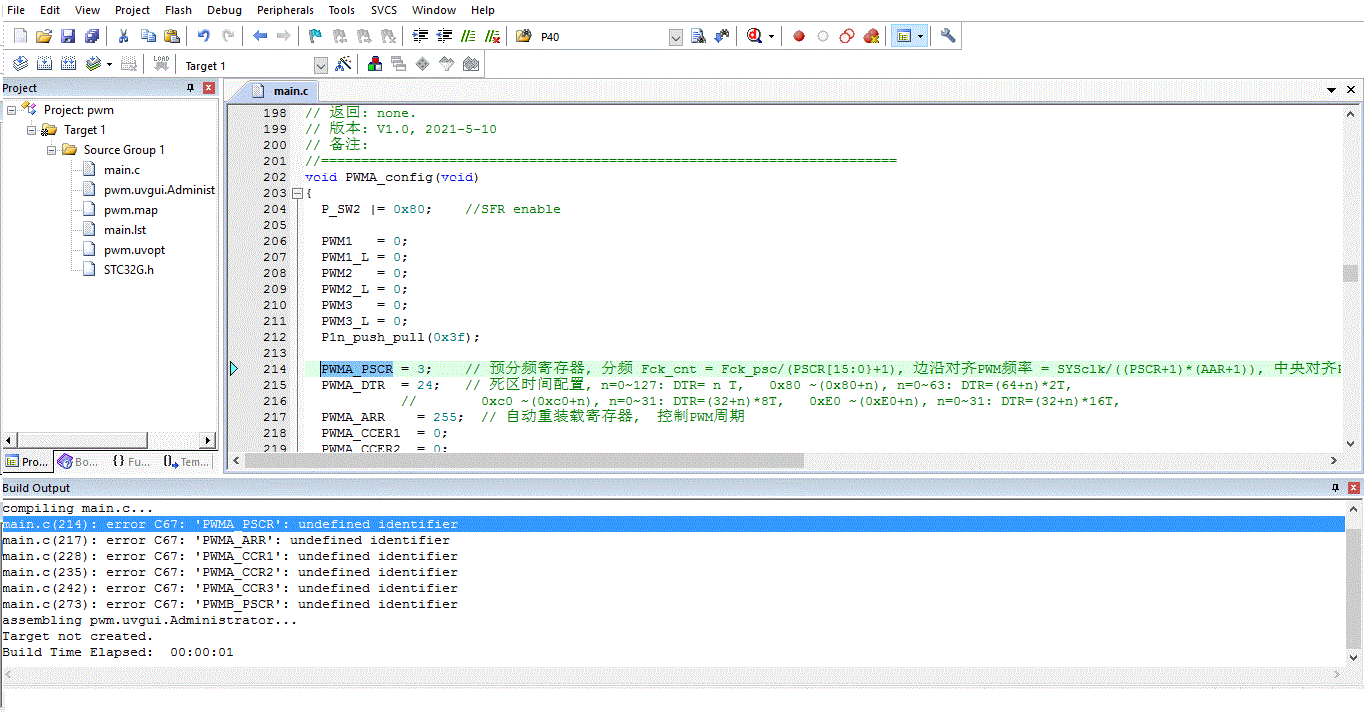Select STC32G.h in the project tree
The width and height of the screenshot is (1370, 712).
(129, 270)
